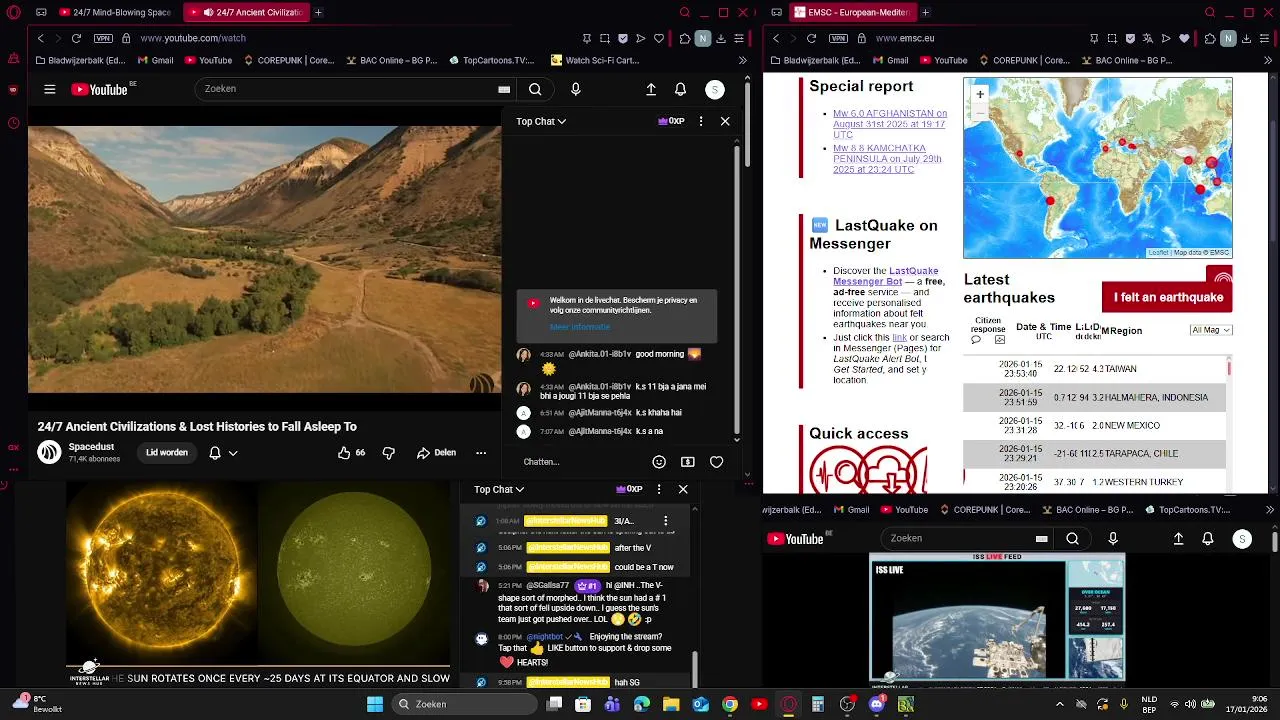The height and width of the screenshot is (720, 1280).
Task: Open the lower chat's three-dot options menu
Action: click(x=658, y=489)
